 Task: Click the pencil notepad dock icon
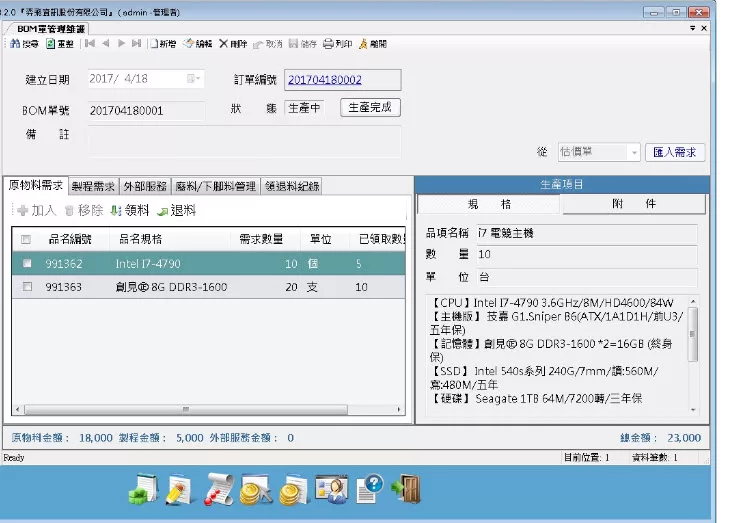tap(180, 488)
